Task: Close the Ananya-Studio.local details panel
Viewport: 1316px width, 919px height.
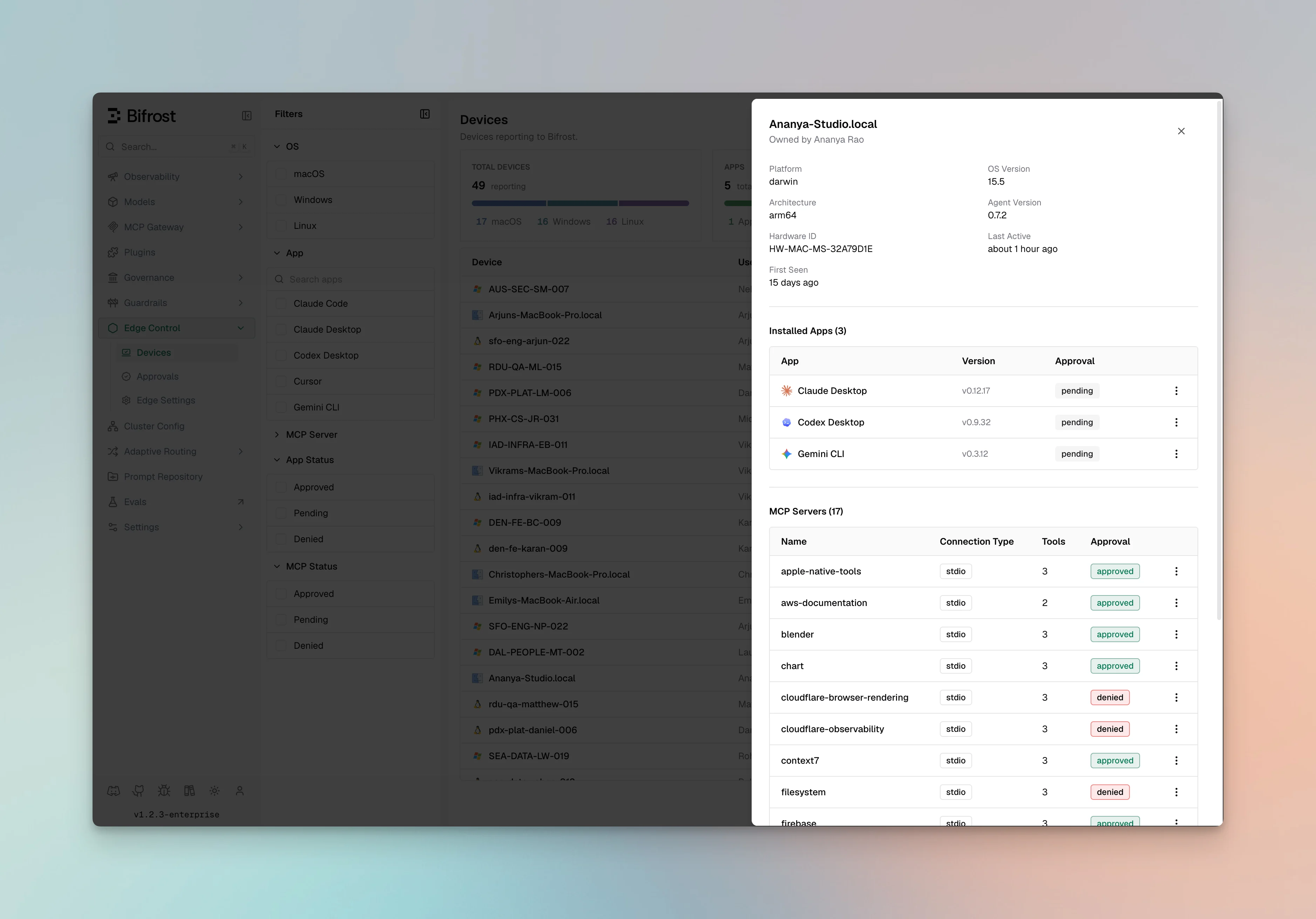Action: (1181, 131)
